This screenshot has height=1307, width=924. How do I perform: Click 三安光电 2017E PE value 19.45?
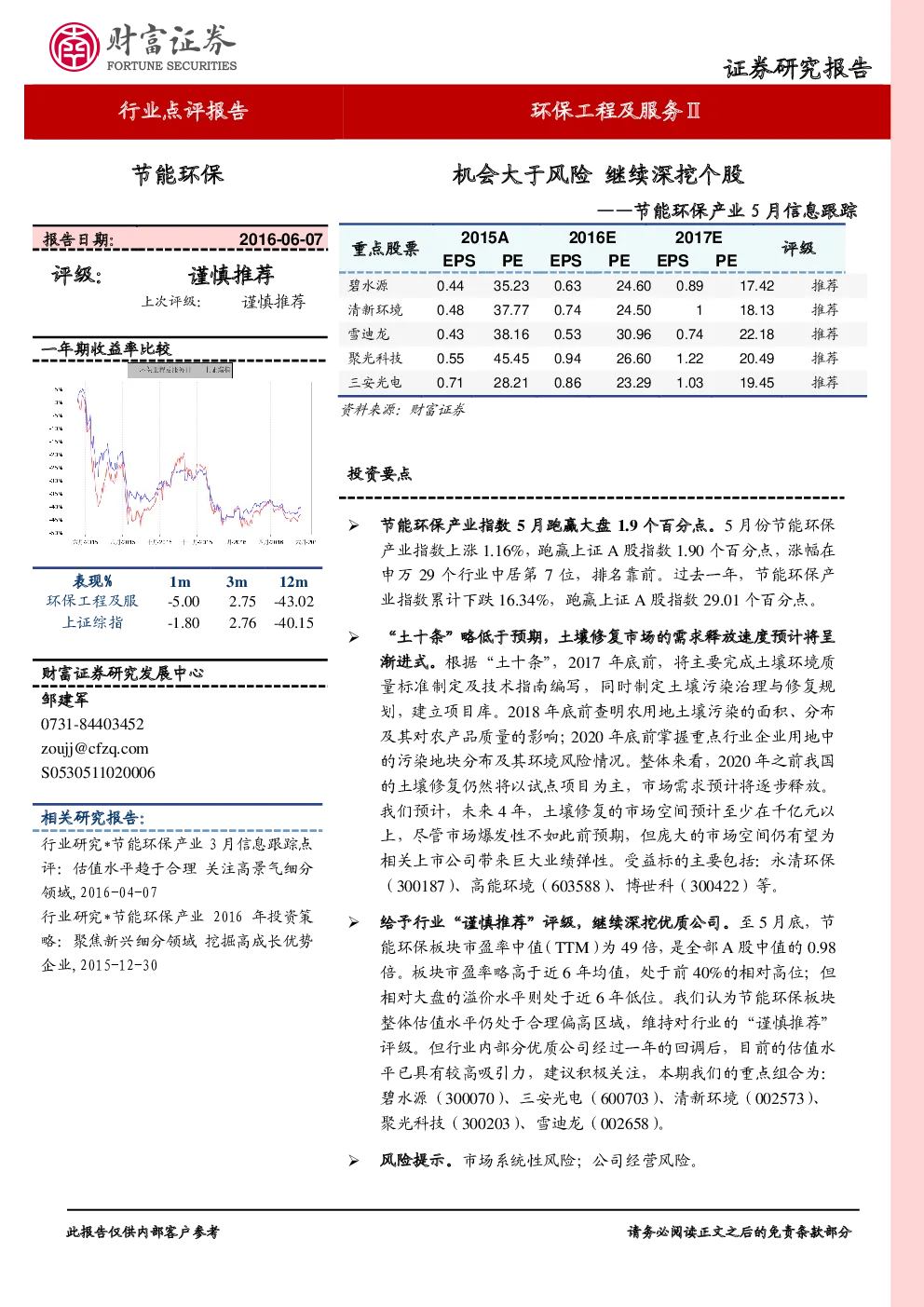pyautogui.click(x=757, y=383)
